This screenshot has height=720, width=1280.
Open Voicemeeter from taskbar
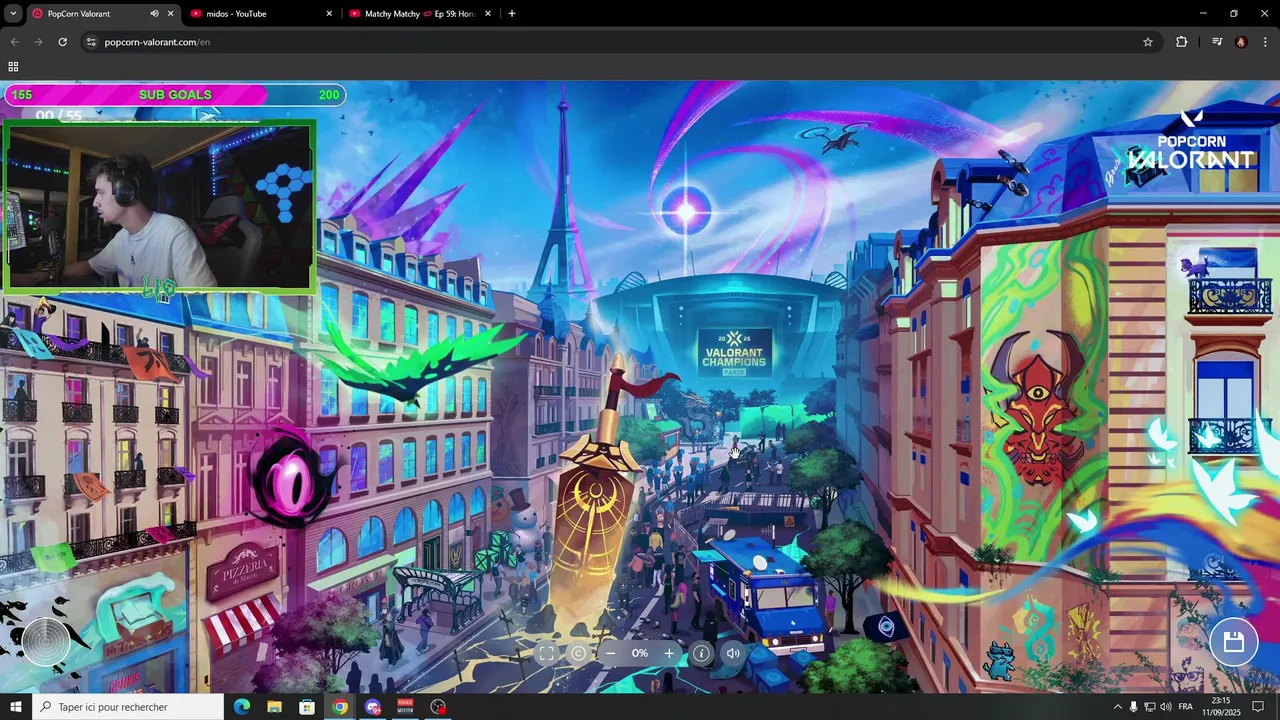(405, 707)
